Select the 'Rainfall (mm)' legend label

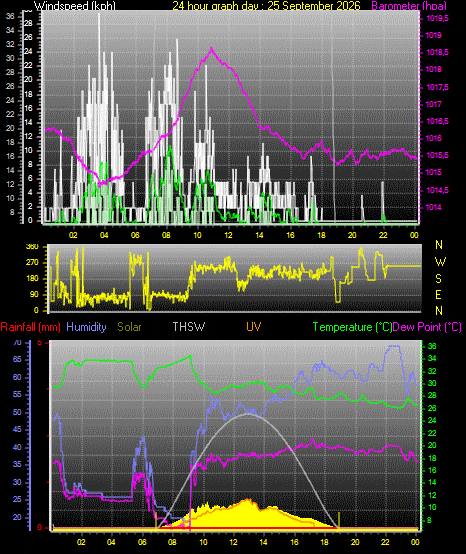coord(30,327)
